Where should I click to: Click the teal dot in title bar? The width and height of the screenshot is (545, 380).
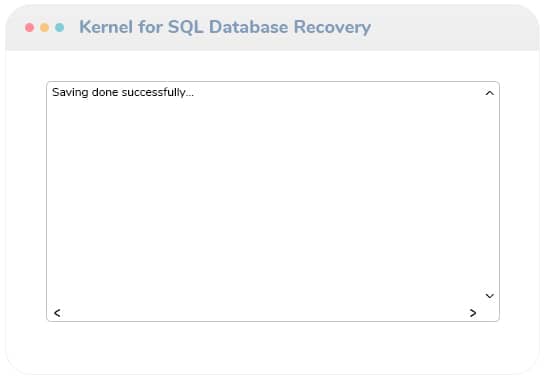(59, 27)
